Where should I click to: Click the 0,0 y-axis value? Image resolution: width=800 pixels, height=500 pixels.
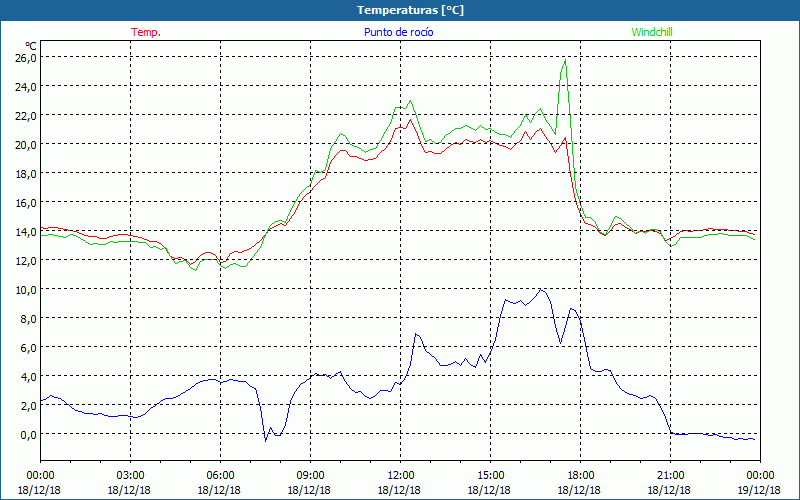(x=28, y=435)
